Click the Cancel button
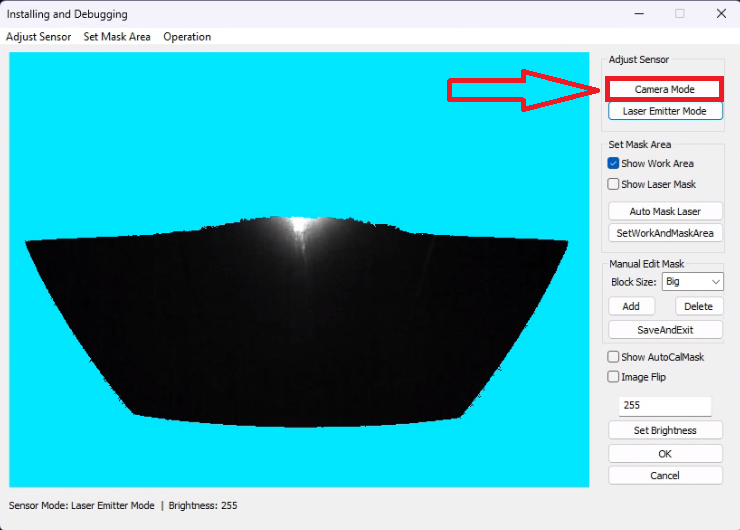 pos(665,476)
